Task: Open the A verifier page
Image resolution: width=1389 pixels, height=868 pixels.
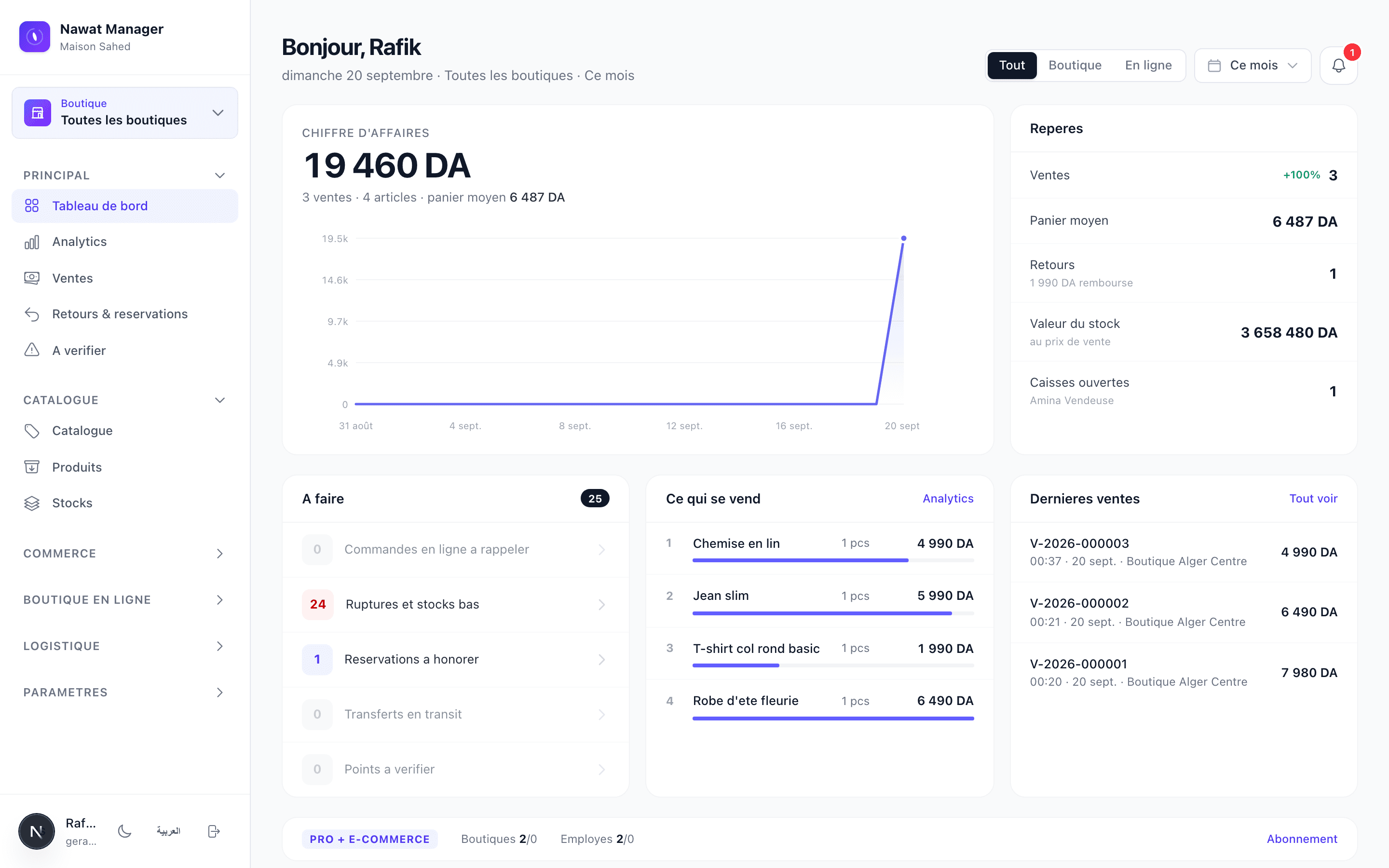Action: pyautogui.click(x=124, y=350)
